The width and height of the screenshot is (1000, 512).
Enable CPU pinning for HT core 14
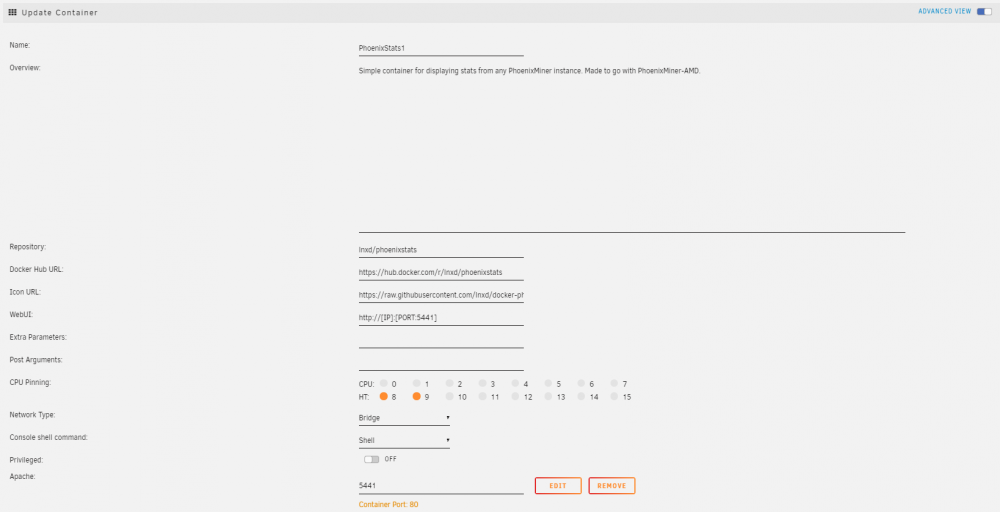click(582, 397)
